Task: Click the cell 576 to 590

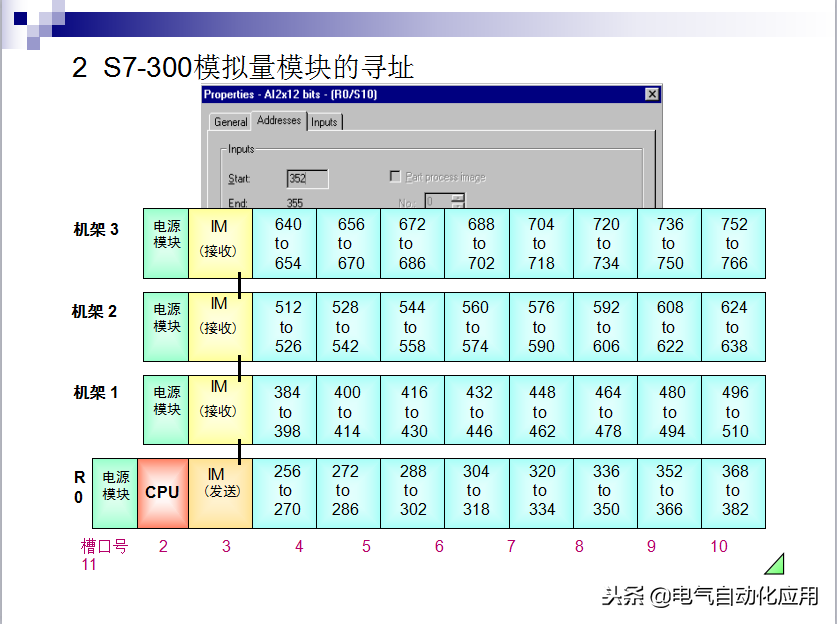Action: (542, 327)
